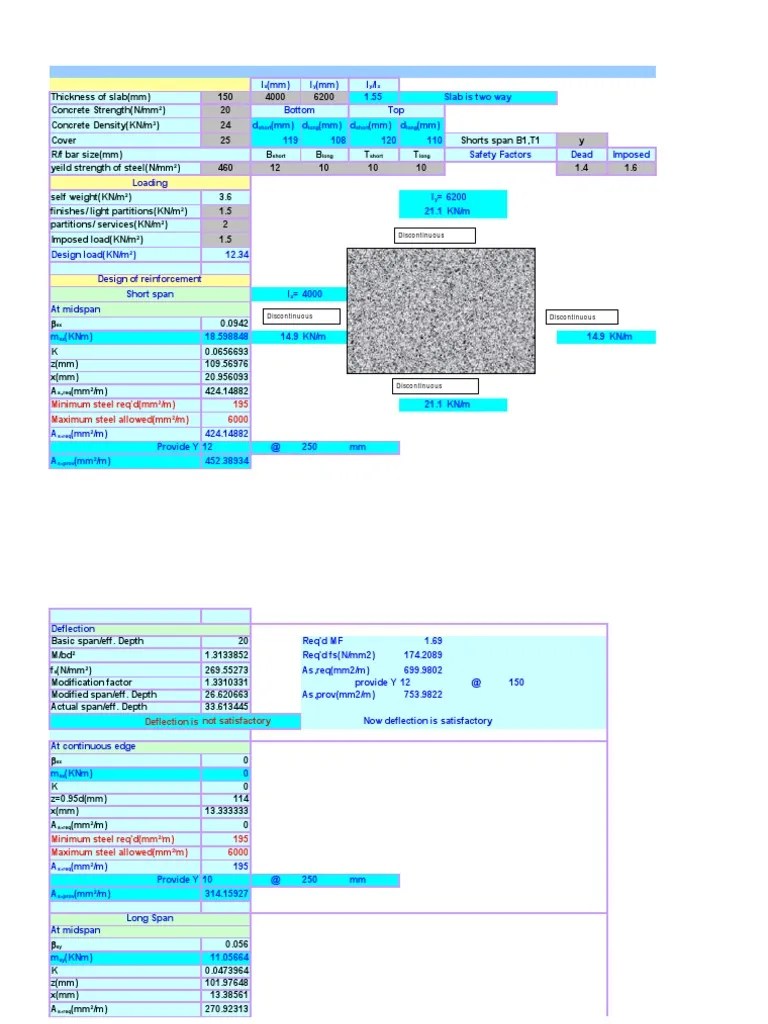Click the Discontinuous box above the slab diagram
The width and height of the screenshot is (768, 1024).
(435, 236)
